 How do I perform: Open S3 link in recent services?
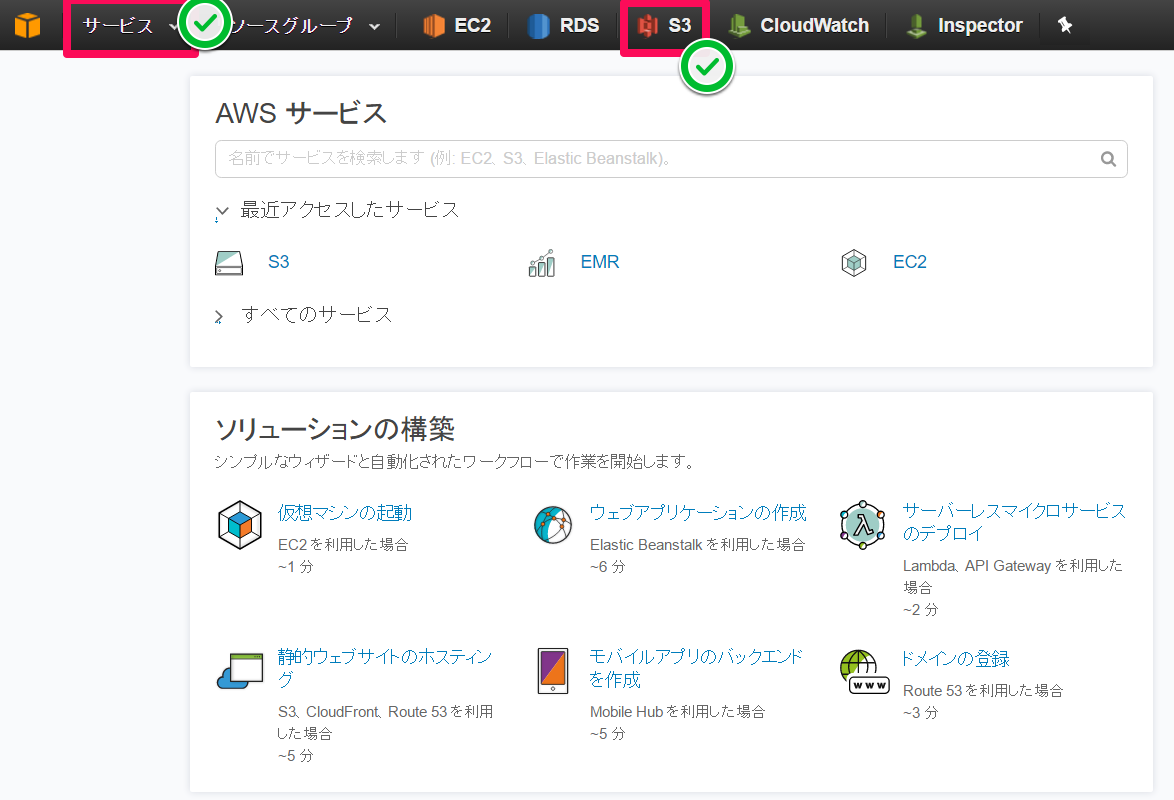(x=279, y=262)
